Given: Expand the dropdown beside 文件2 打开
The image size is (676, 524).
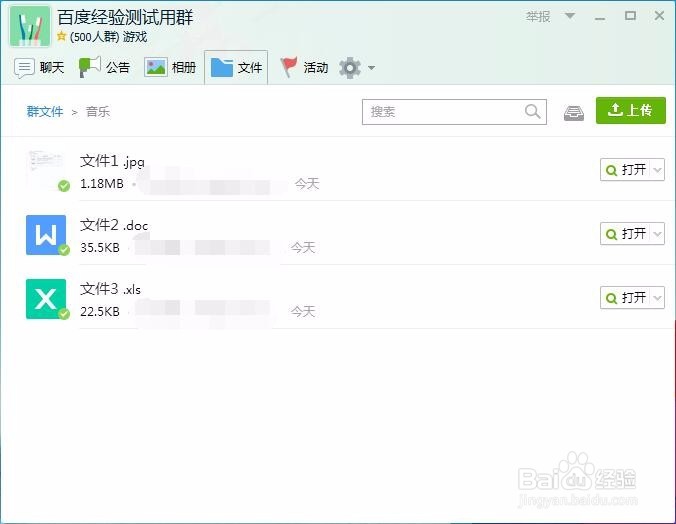Looking at the screenshot, I should [657, 234].
